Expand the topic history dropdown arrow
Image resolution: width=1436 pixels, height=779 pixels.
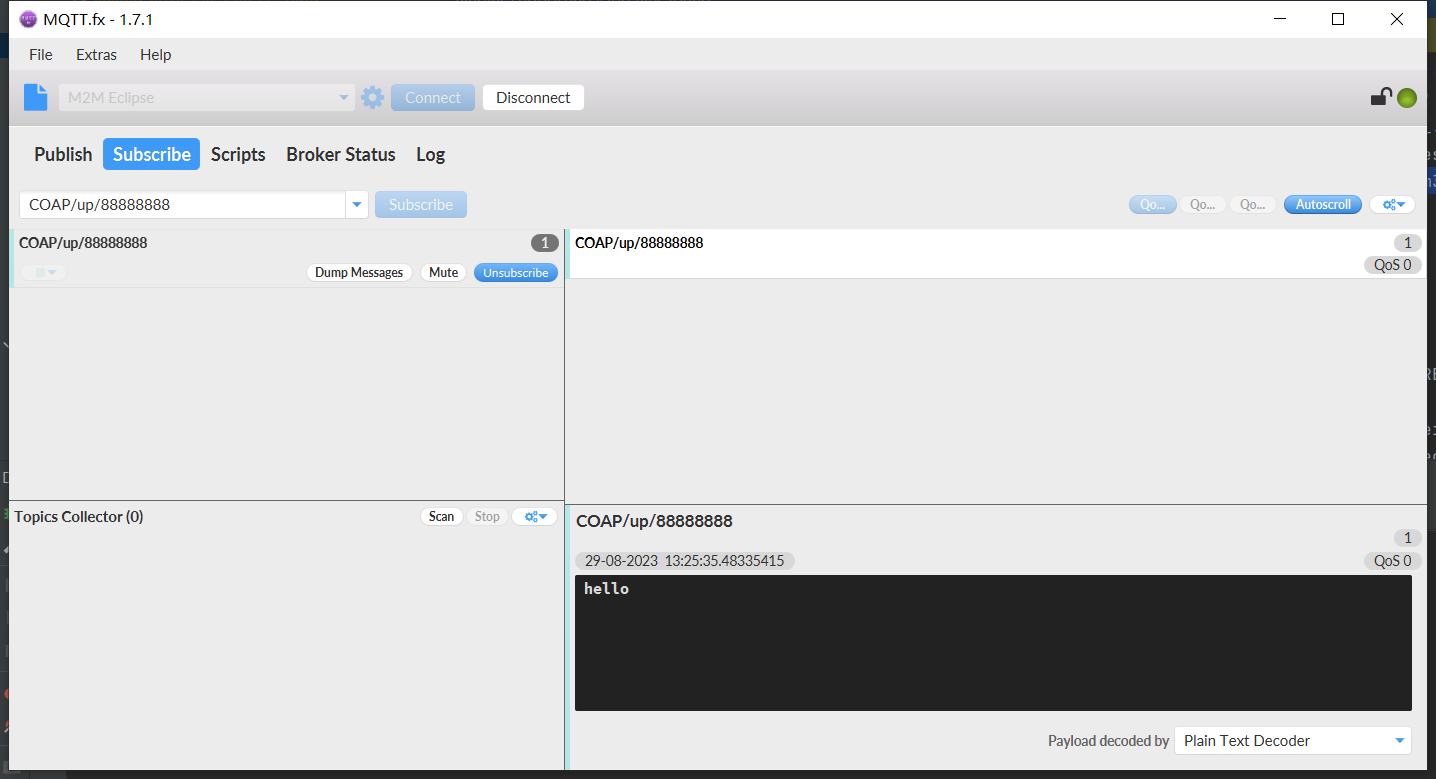coord(357,205)
